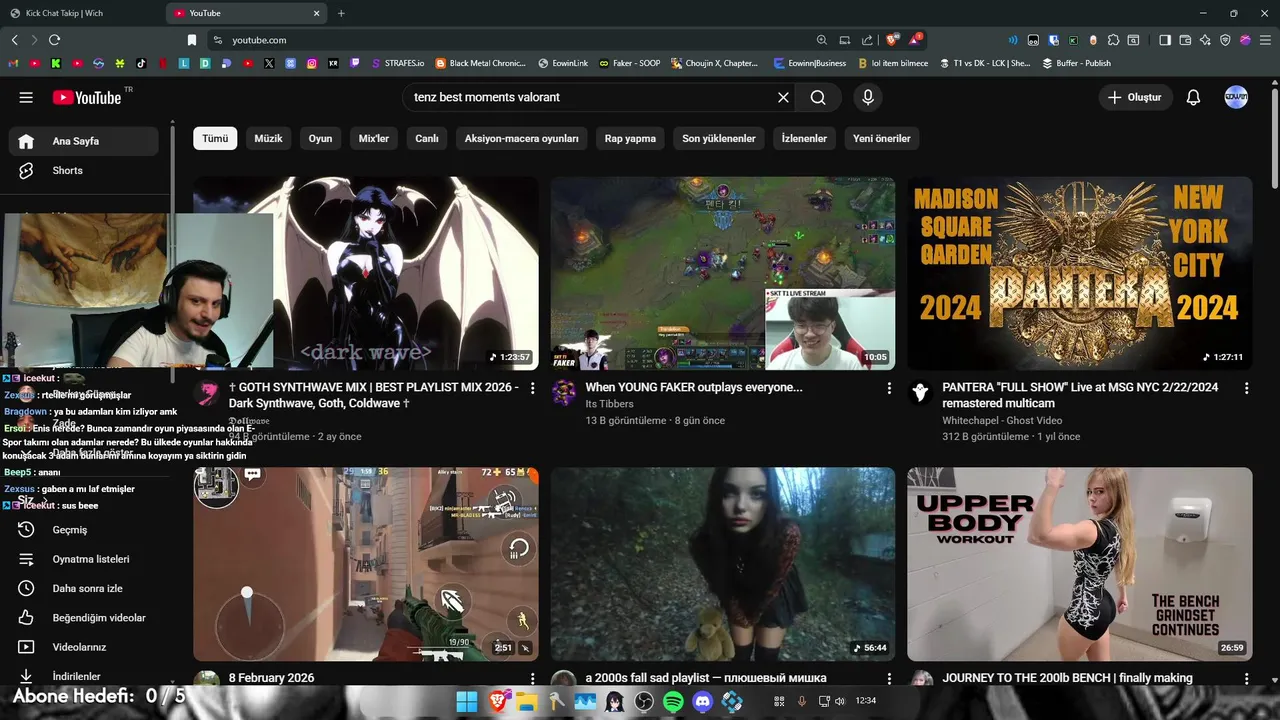Click the youtube.com address bar
This screenshot has width=1280, height=720.
(x=510, y=40)
